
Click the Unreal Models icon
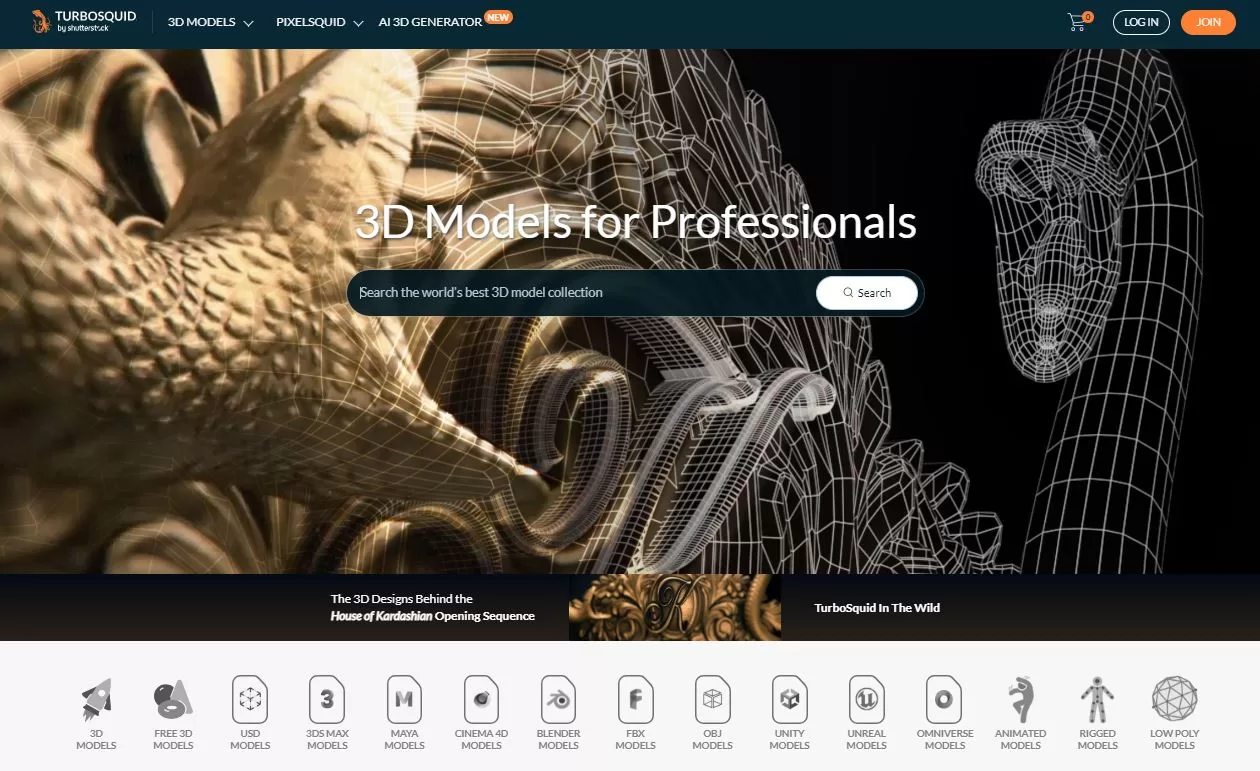point(866,700)
